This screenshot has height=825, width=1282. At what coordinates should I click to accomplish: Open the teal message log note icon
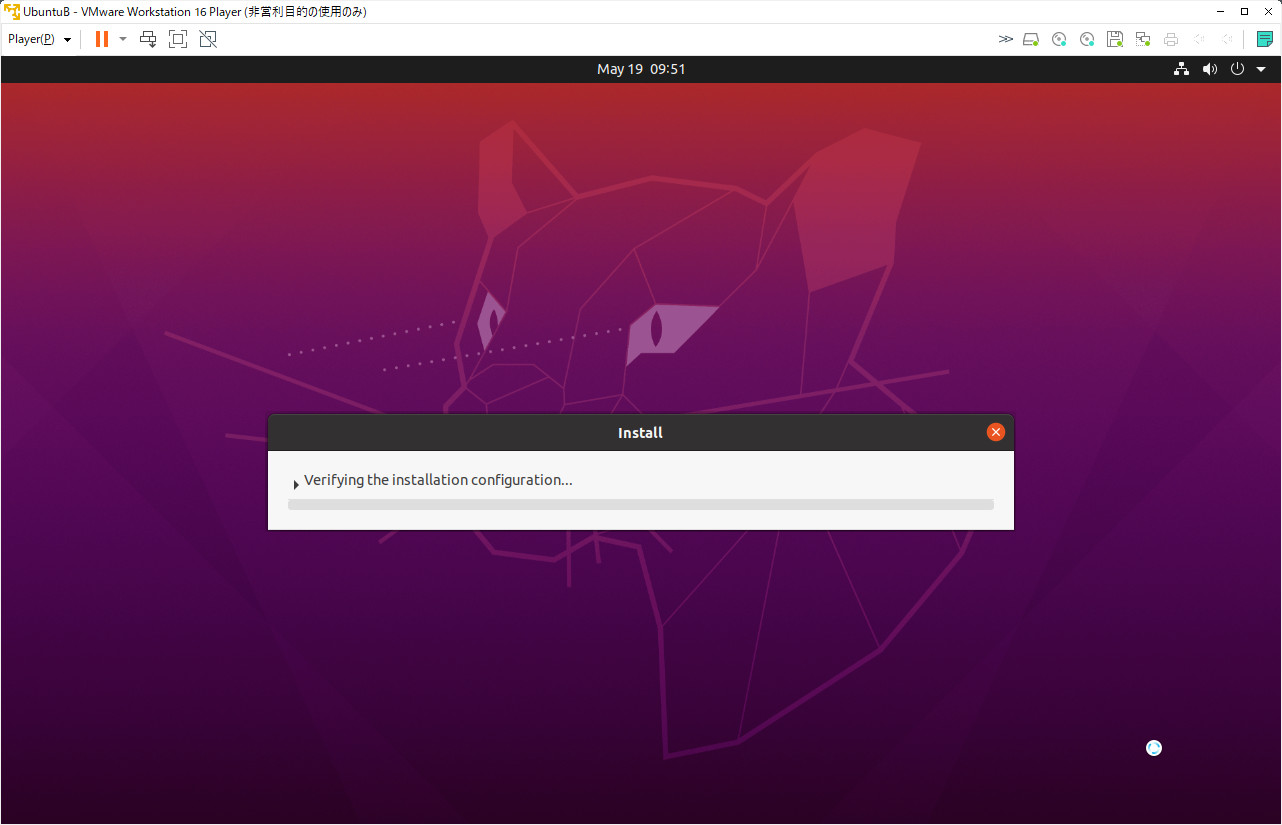pyautogui.click(x=1265, y=39)
